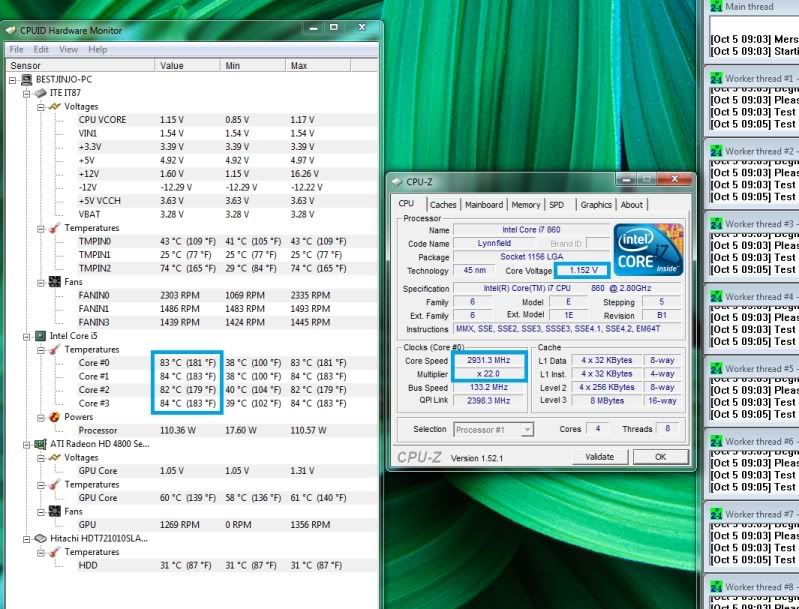Image resolution: width=799 pixels, height=609 pixels.
Task: Click the BESTJINJO-PC computer icon
Action: 26,79
